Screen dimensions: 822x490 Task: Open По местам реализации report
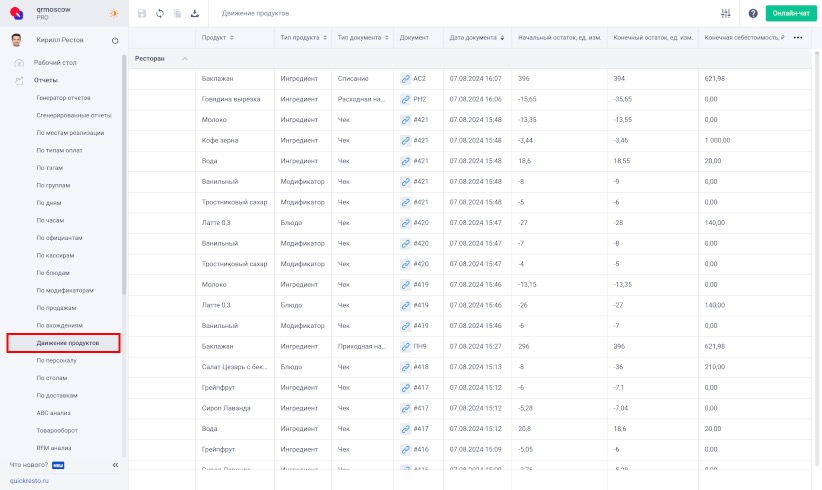point(70,133)
